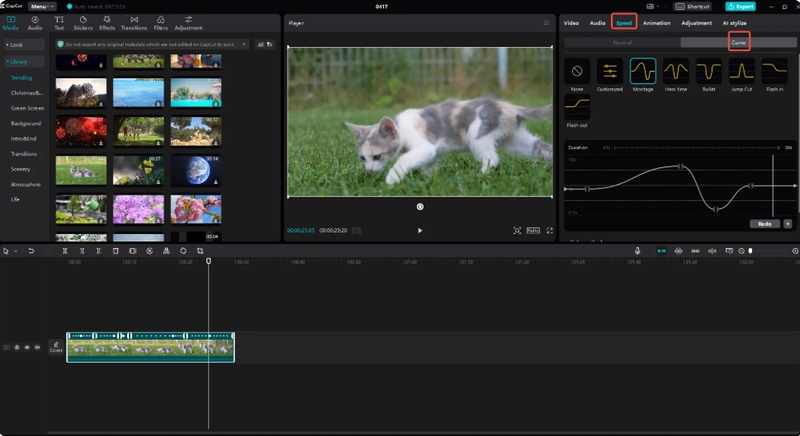Open the Transitions panel in top toolbar
The image size is (800, 436).
tap(133, 23)
